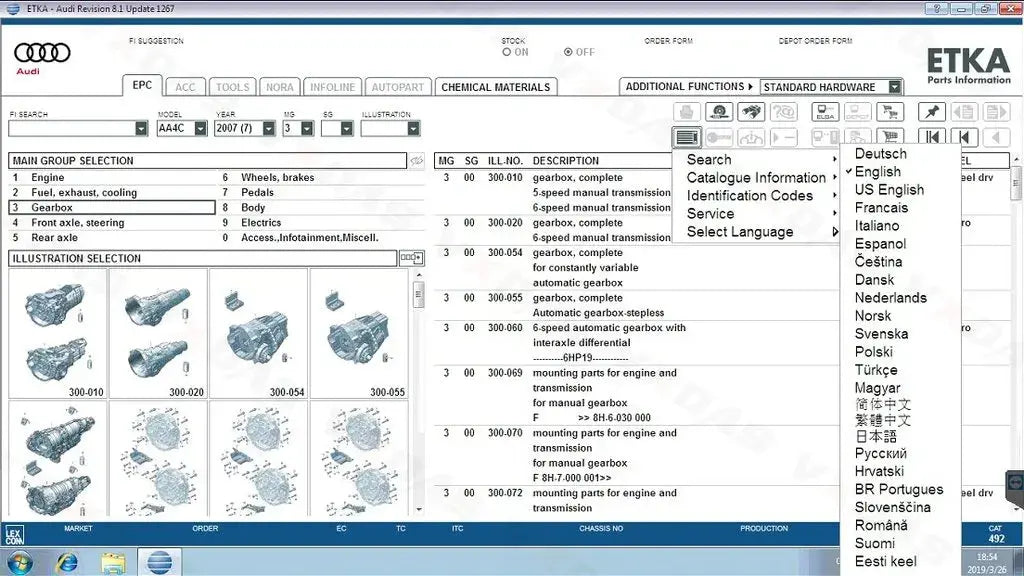Image resolution: width=1024 pixels, height=576 pixels.
Task: Choose Deutsch from the language list
Action: pyautogui.click(x=880, y=154)
